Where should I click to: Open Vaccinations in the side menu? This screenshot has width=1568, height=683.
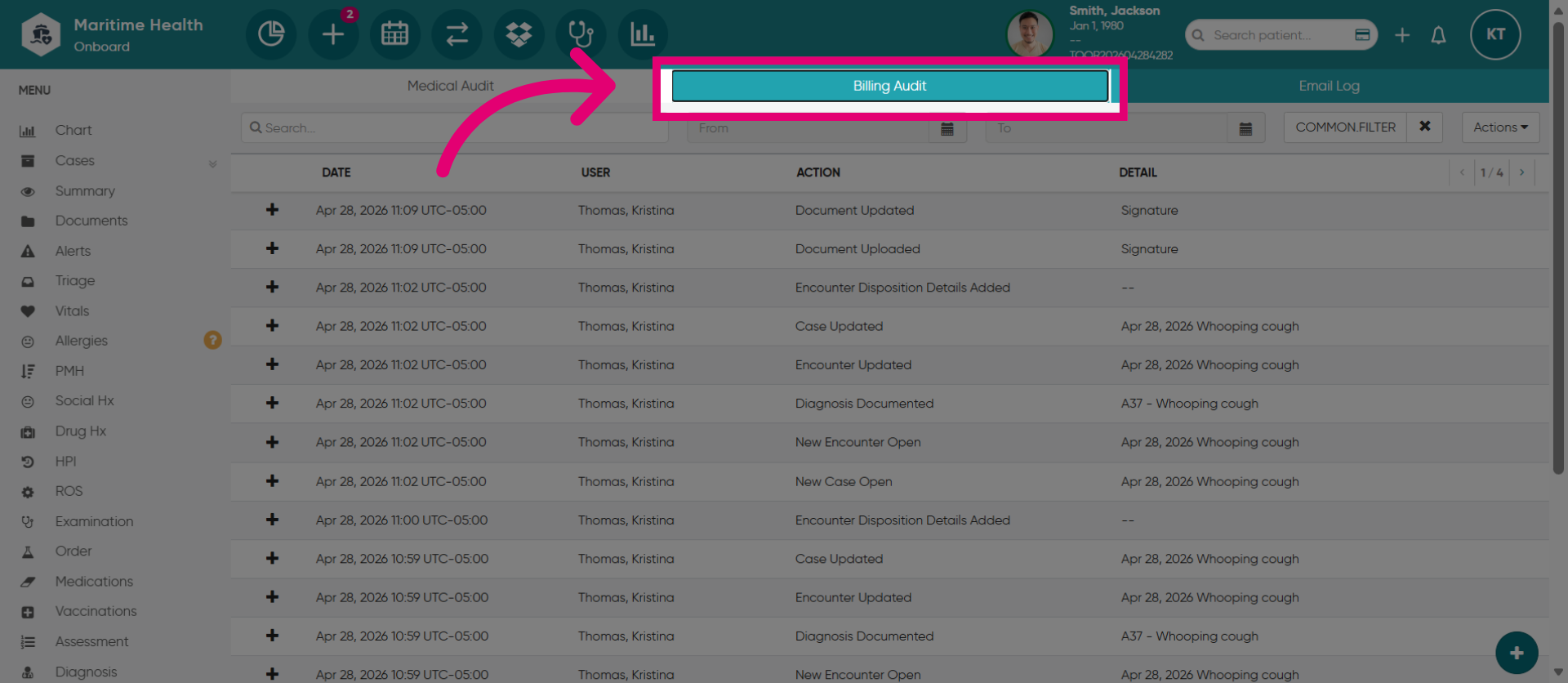pyautogui.click(x=96, y=611)
